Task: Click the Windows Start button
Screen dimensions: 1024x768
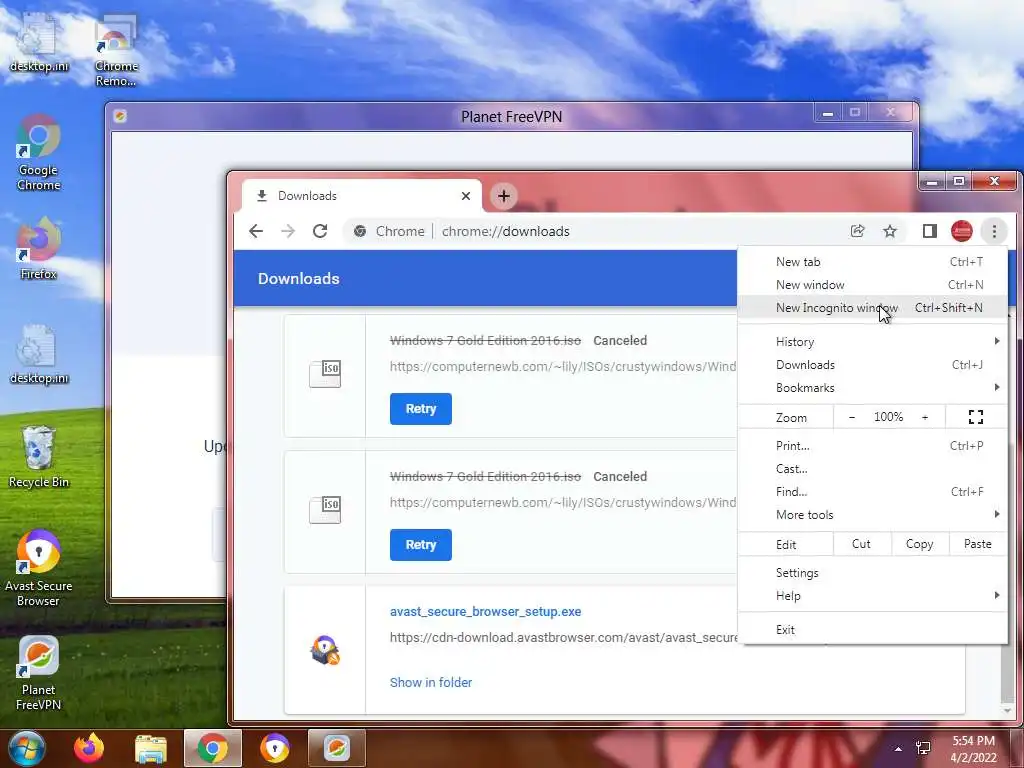Action: tap(26, 748)
